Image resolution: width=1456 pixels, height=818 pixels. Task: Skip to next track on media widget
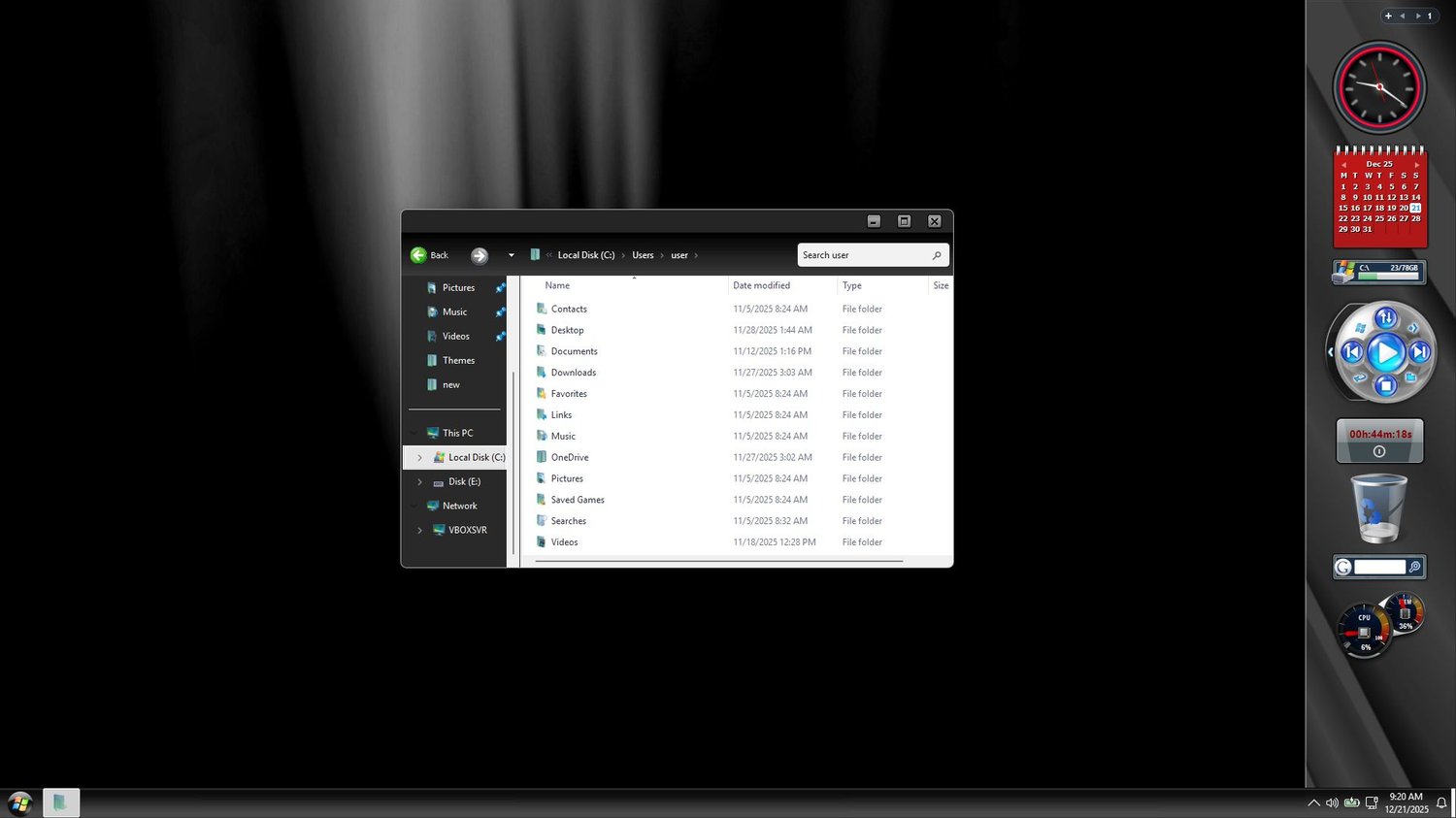(1419, 352)
